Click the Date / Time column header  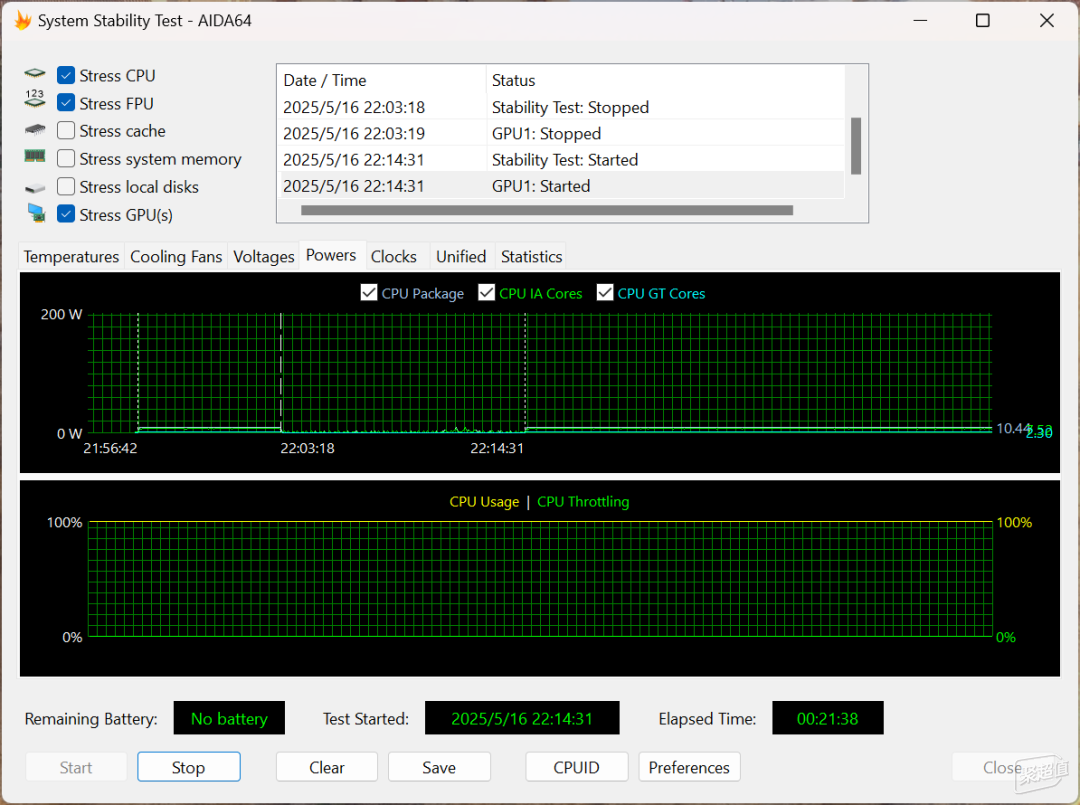(x=382, y=81)
